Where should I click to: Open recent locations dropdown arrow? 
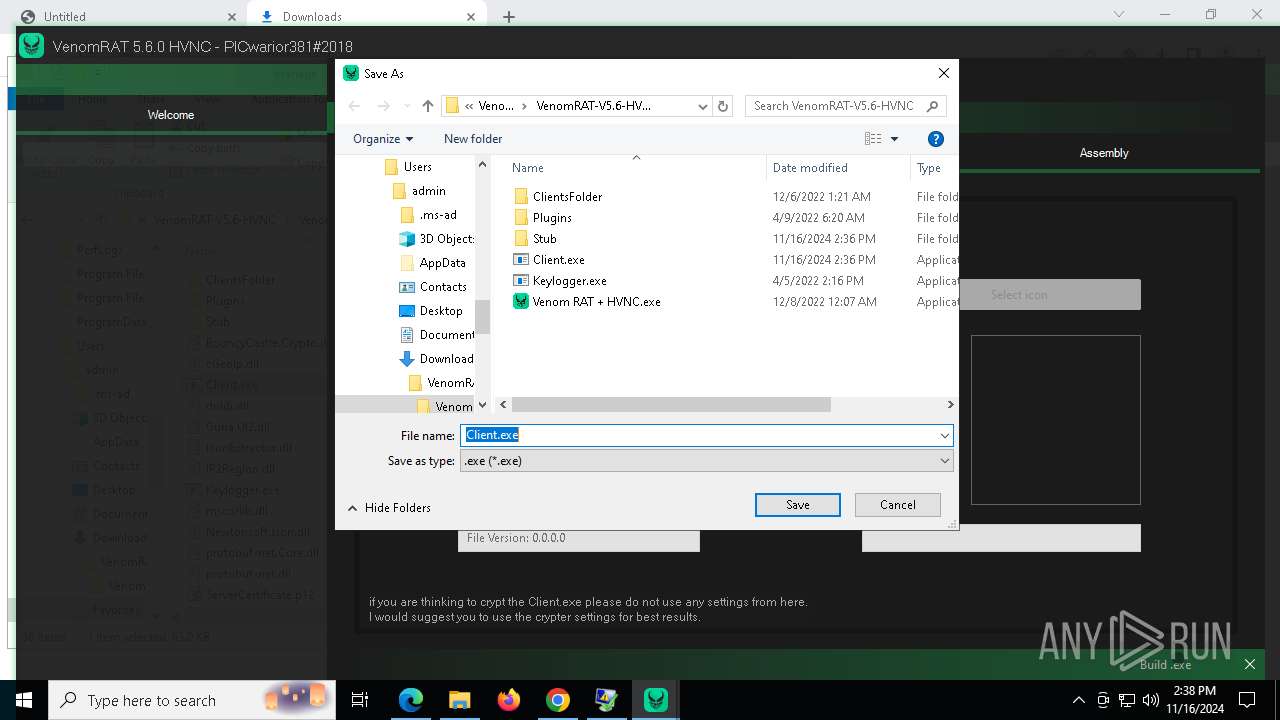click(405, 106)
